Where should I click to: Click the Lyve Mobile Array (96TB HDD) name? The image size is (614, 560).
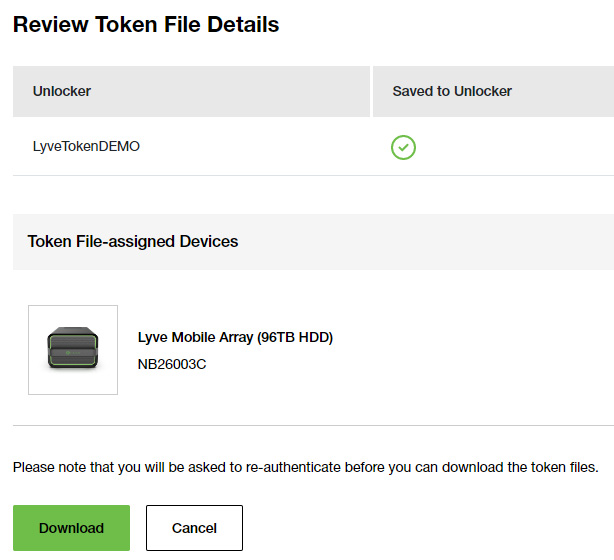235,337
